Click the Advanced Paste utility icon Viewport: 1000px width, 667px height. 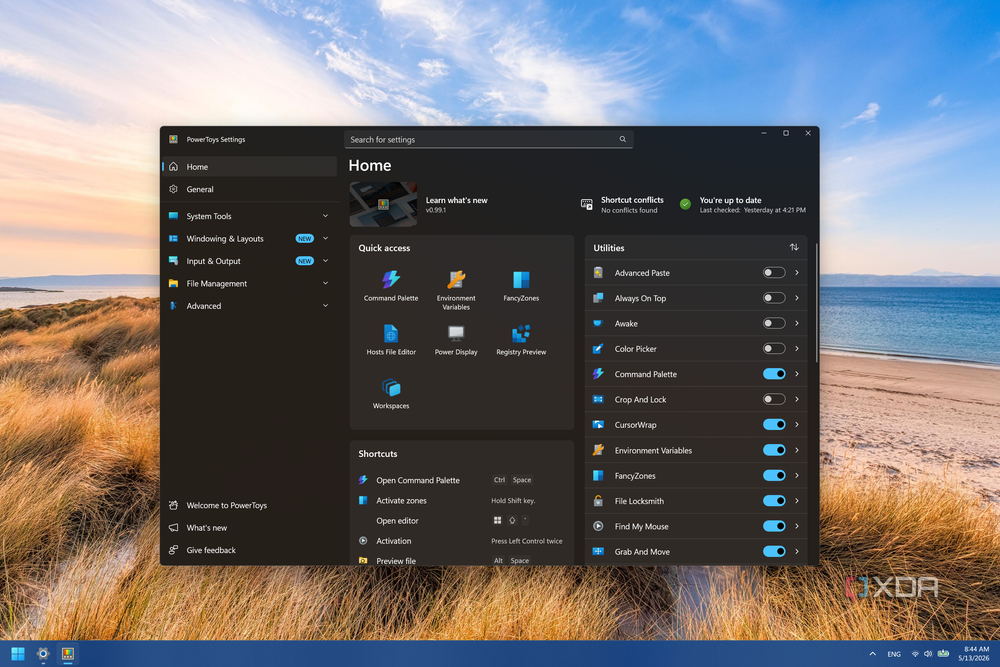(x=598, y=273)
